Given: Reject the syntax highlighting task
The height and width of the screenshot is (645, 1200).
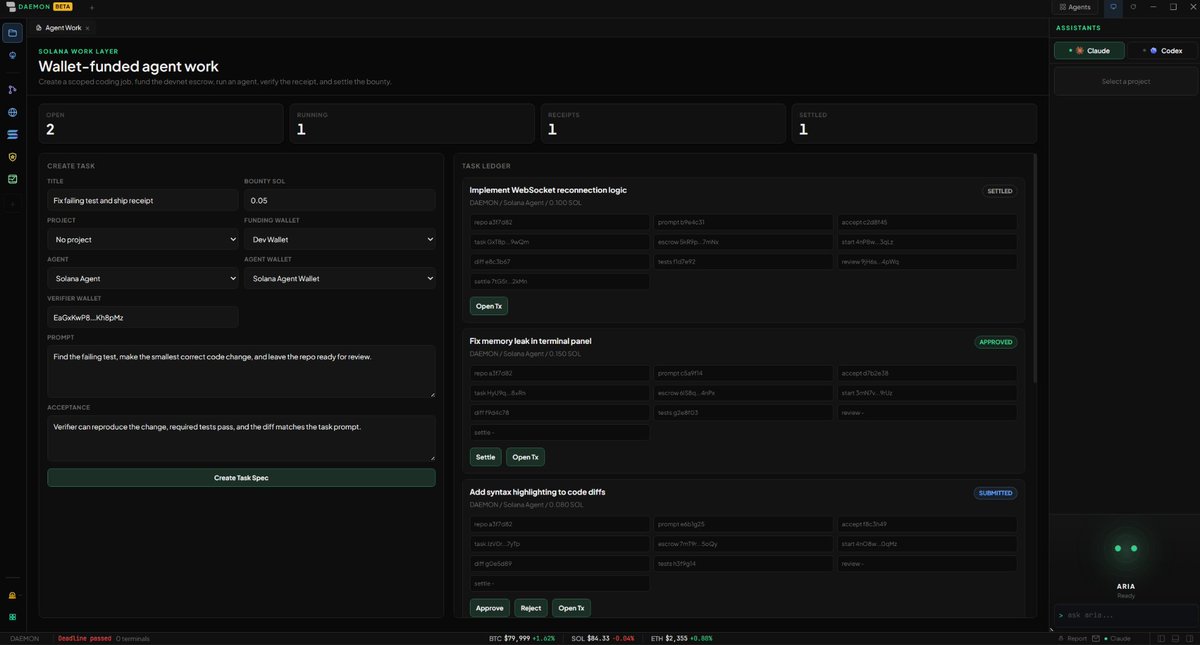Looking at the screenshot, I should [531, 608].
